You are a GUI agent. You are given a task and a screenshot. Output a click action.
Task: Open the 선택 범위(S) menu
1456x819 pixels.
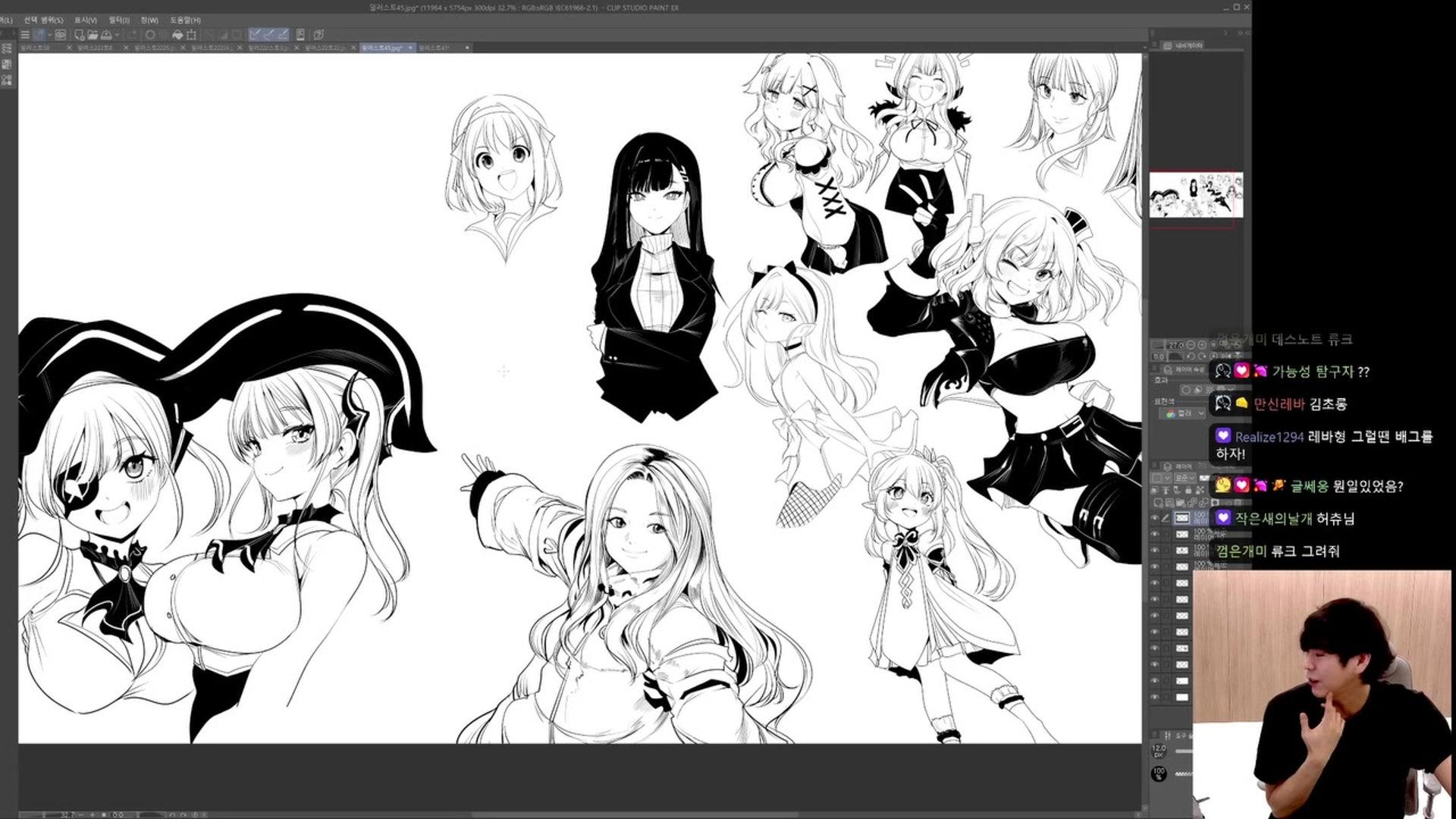(x=43, y=20)
